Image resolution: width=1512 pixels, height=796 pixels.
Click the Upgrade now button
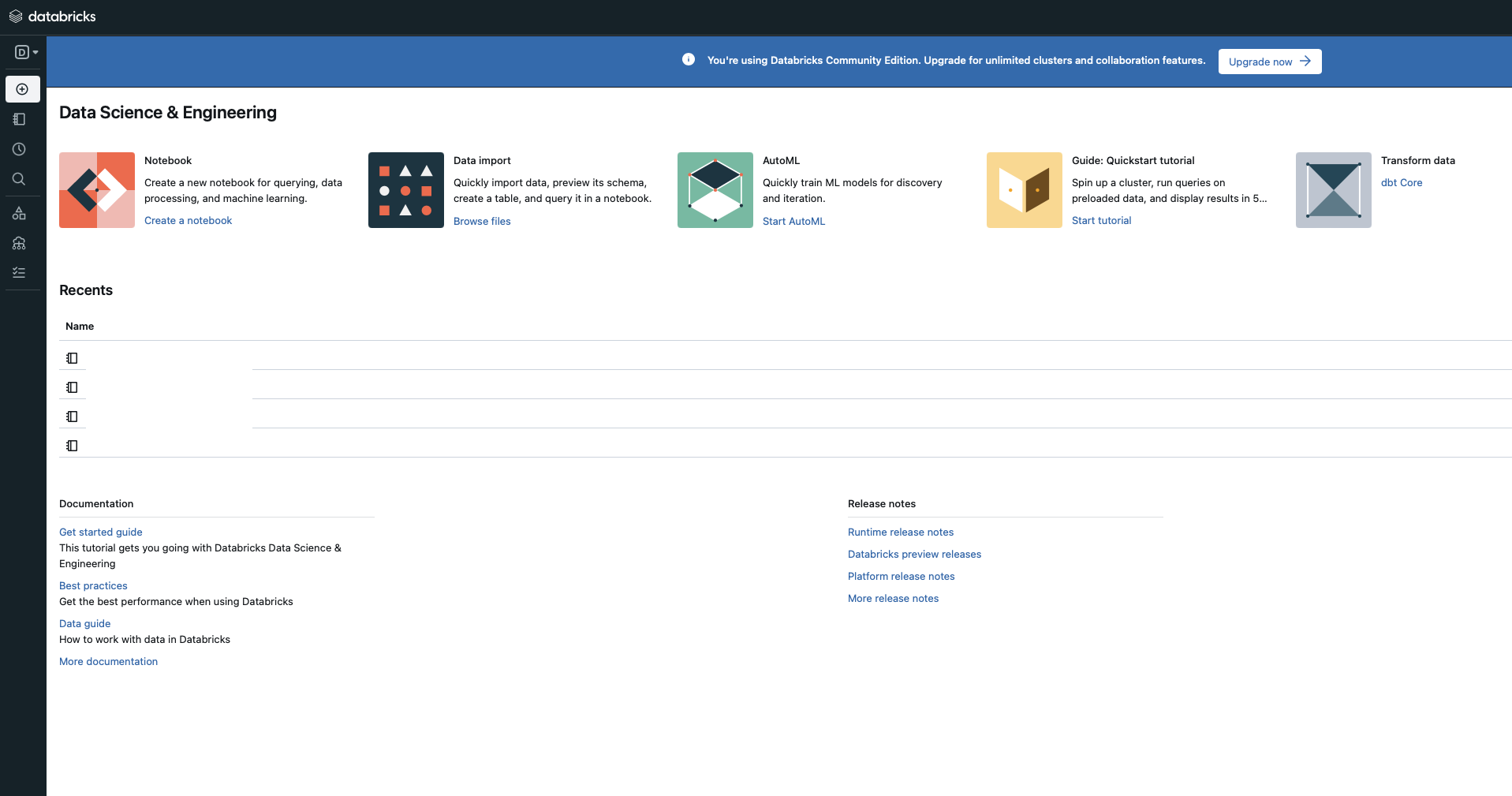pyautogui.click(x=1269, y=62)
